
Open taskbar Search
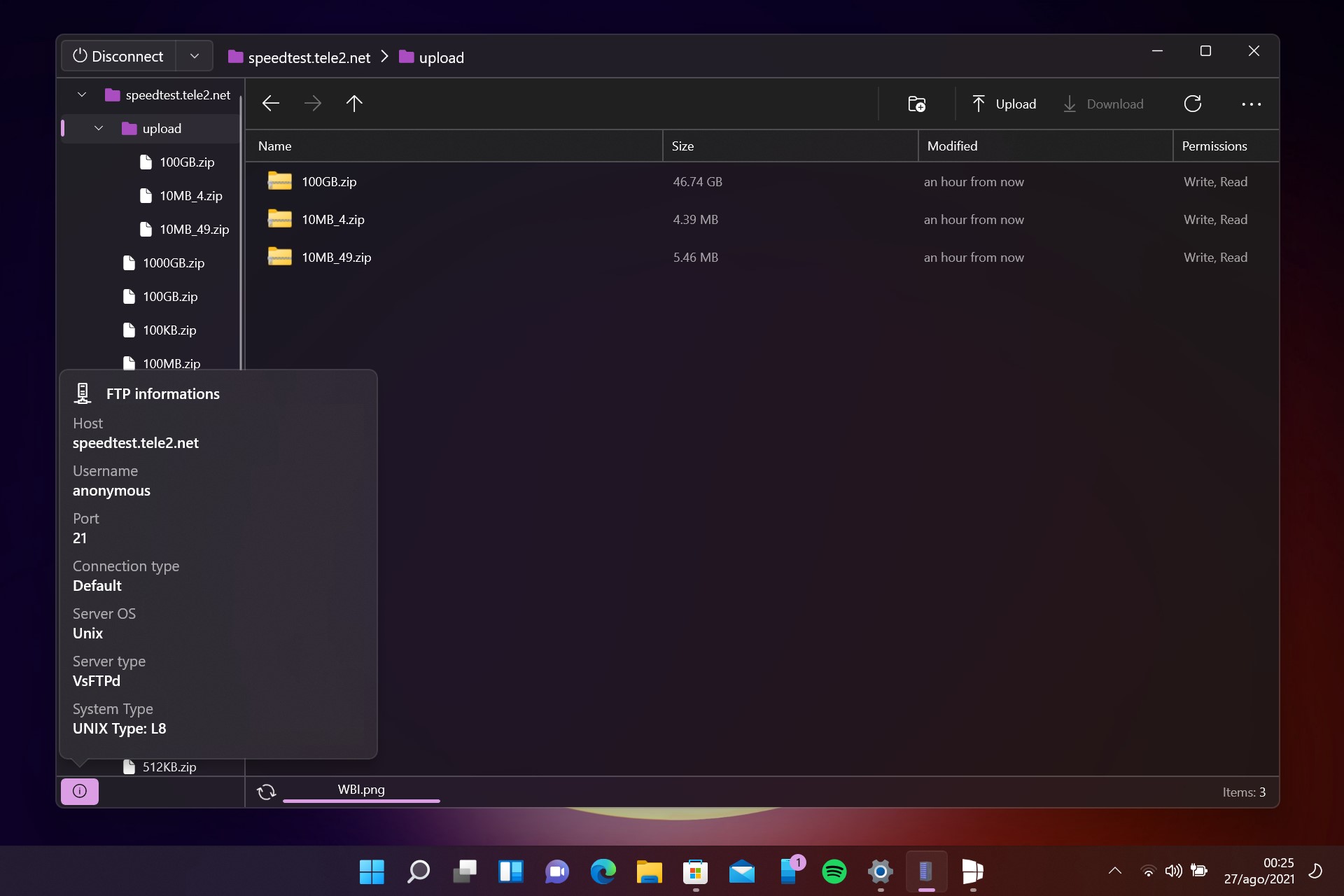tap(418, 871)
